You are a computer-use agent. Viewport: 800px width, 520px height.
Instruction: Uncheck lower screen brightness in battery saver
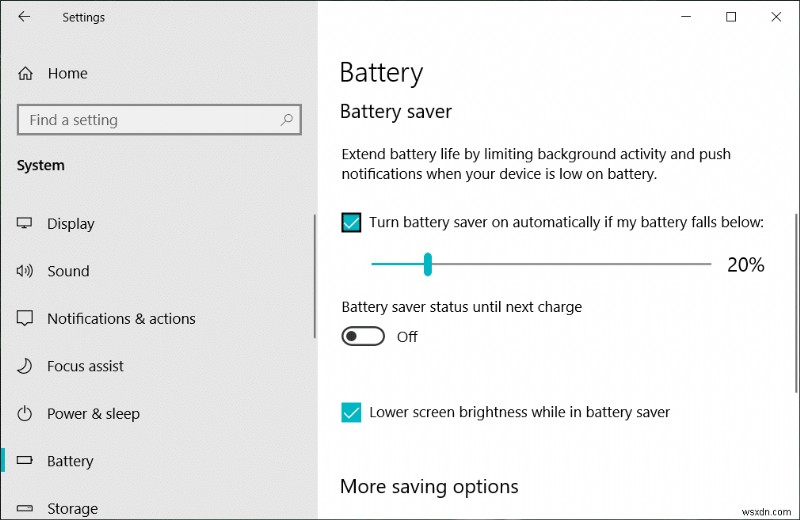point(351,412)
